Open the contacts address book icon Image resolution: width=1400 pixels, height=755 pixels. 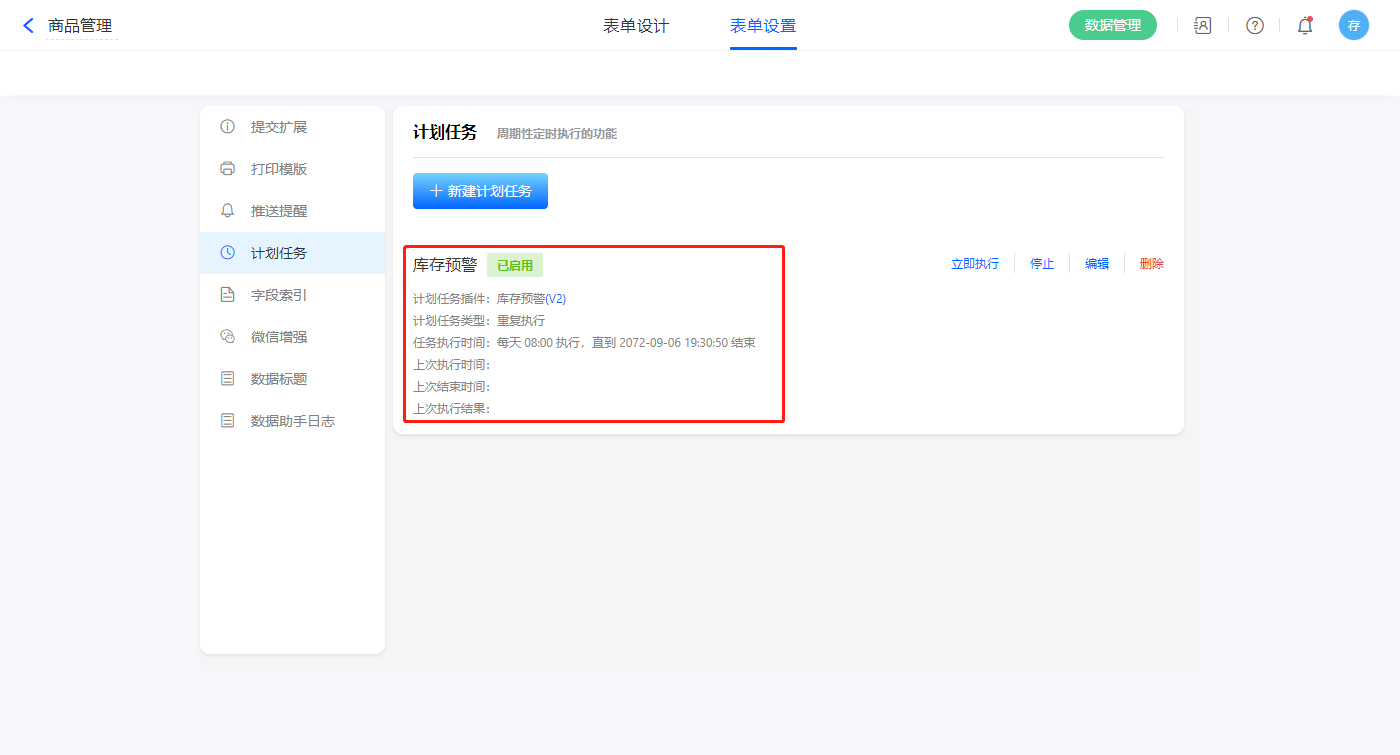(1203, 26)
